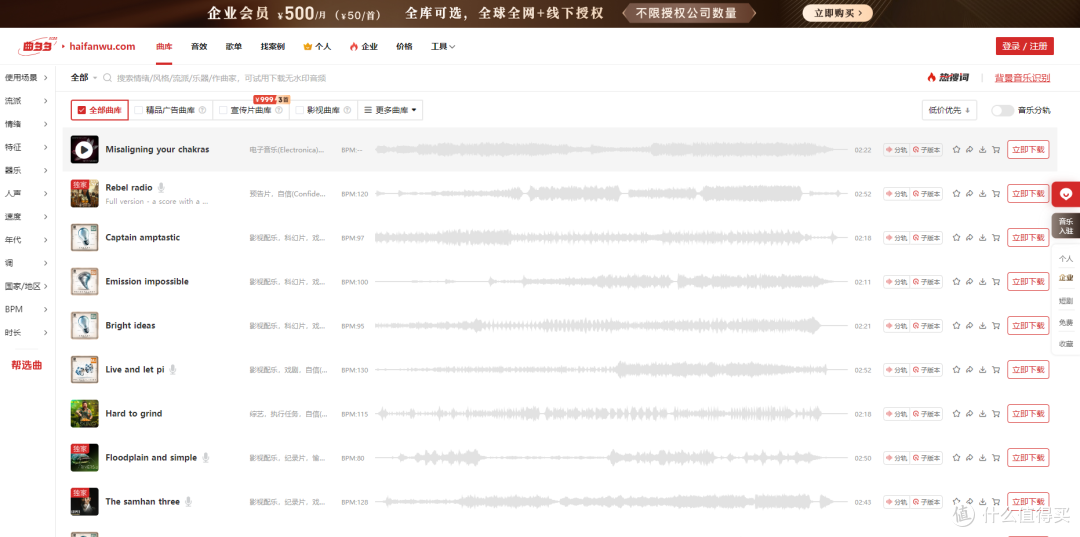Click help icon beside 精品广告曲库

(x=202, y=110)
